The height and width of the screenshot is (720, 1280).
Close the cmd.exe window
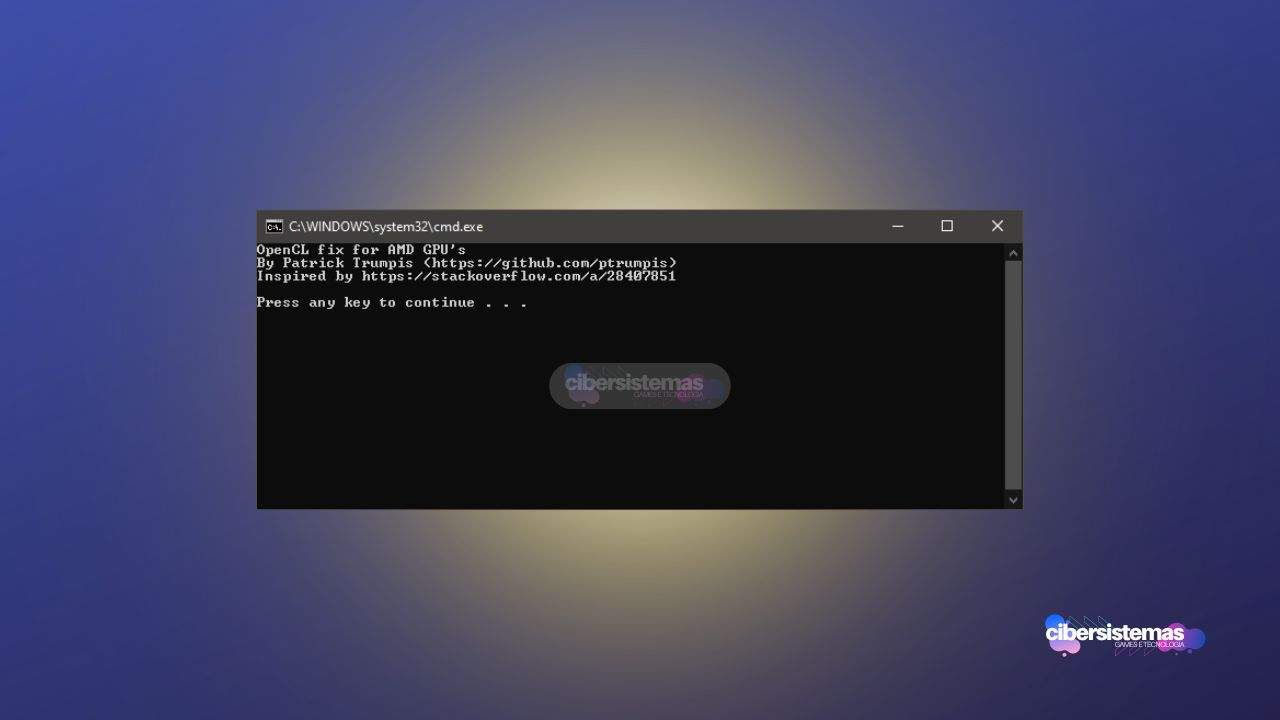(x=997, y=226)
